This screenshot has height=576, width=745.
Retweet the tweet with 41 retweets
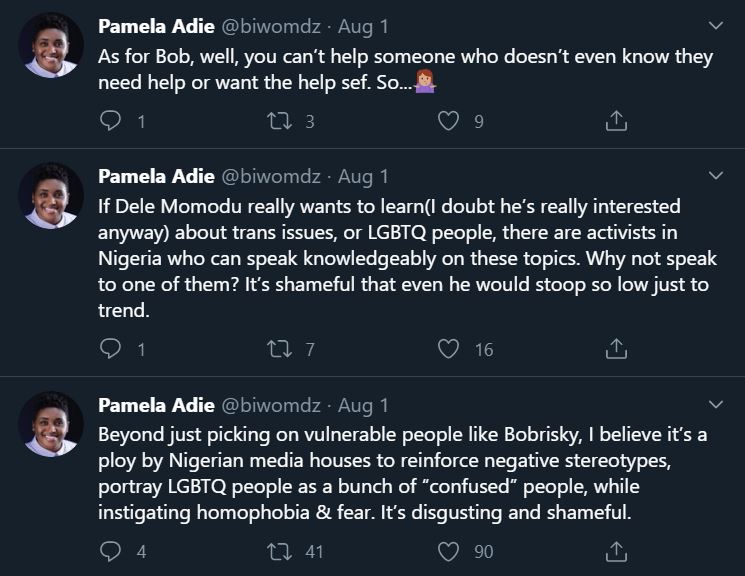[279, 551]
